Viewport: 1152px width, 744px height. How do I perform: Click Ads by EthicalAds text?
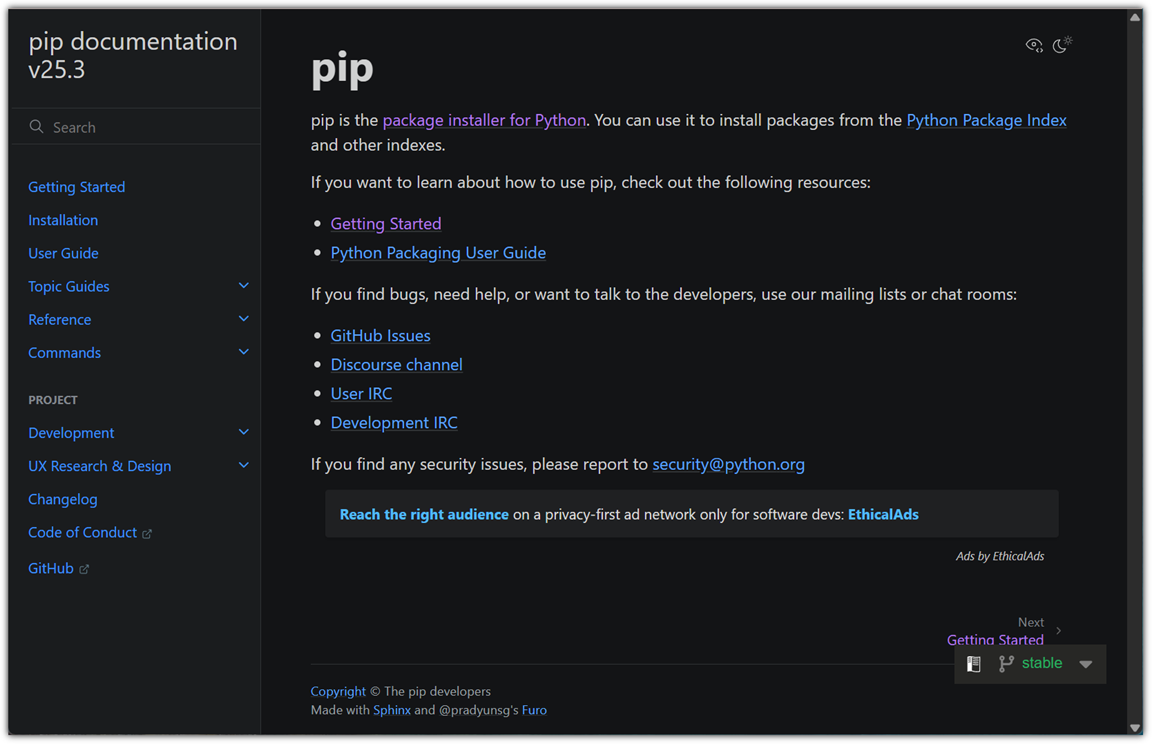point(999,556)
